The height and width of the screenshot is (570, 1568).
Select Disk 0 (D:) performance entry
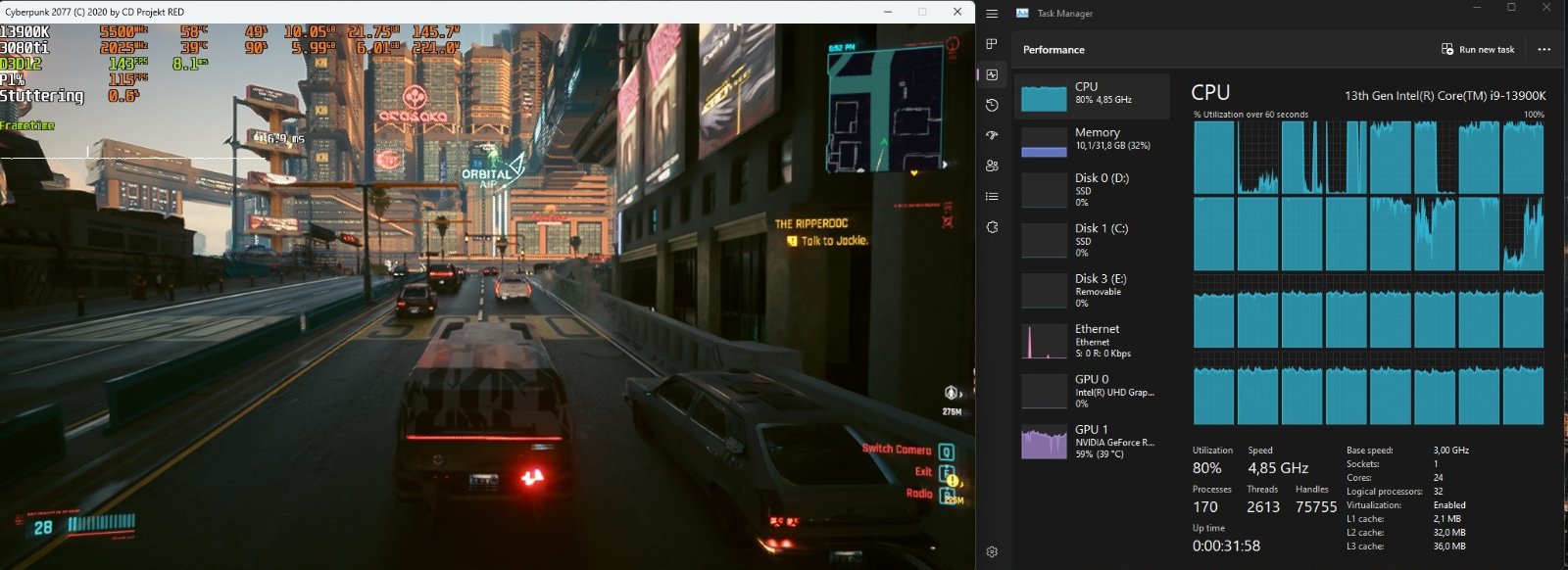(x=1092, y=190)
